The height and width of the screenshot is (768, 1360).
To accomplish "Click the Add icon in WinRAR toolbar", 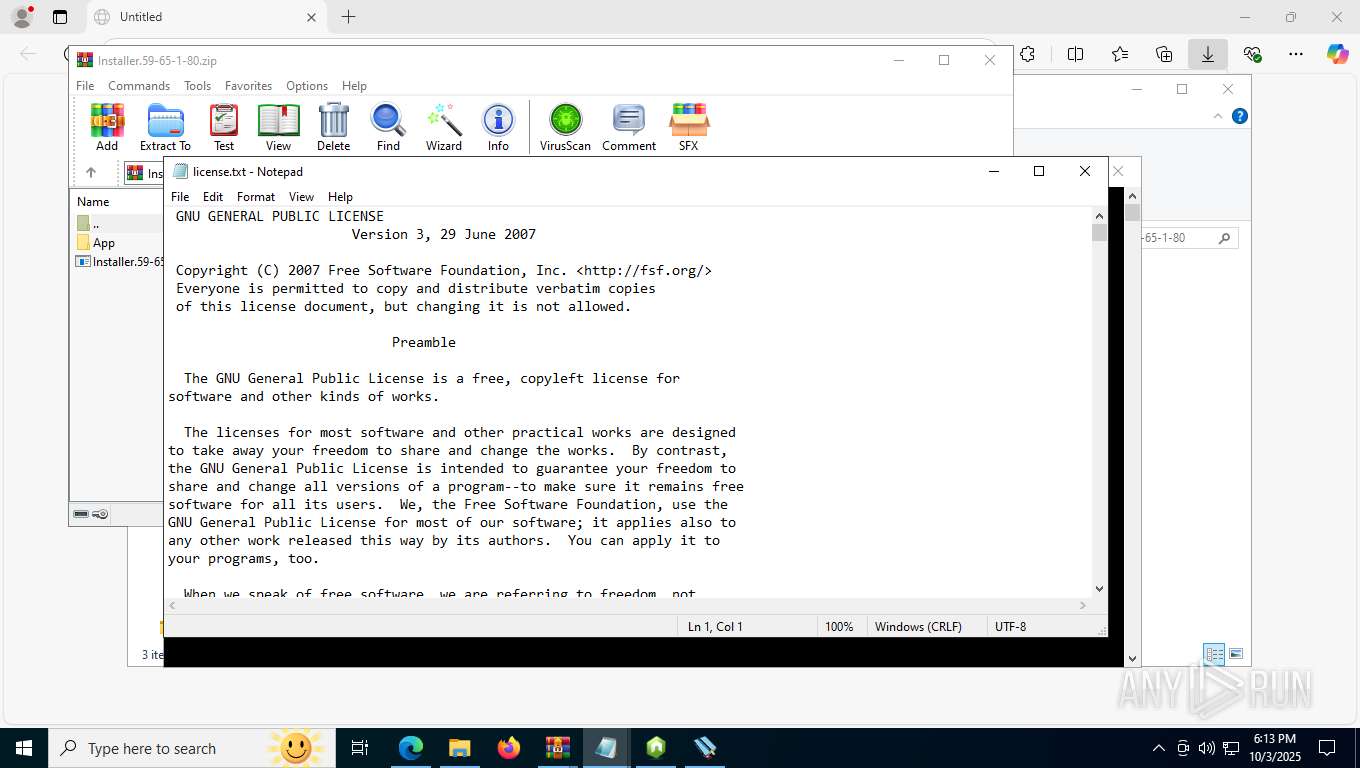I will tap(107, 127).
